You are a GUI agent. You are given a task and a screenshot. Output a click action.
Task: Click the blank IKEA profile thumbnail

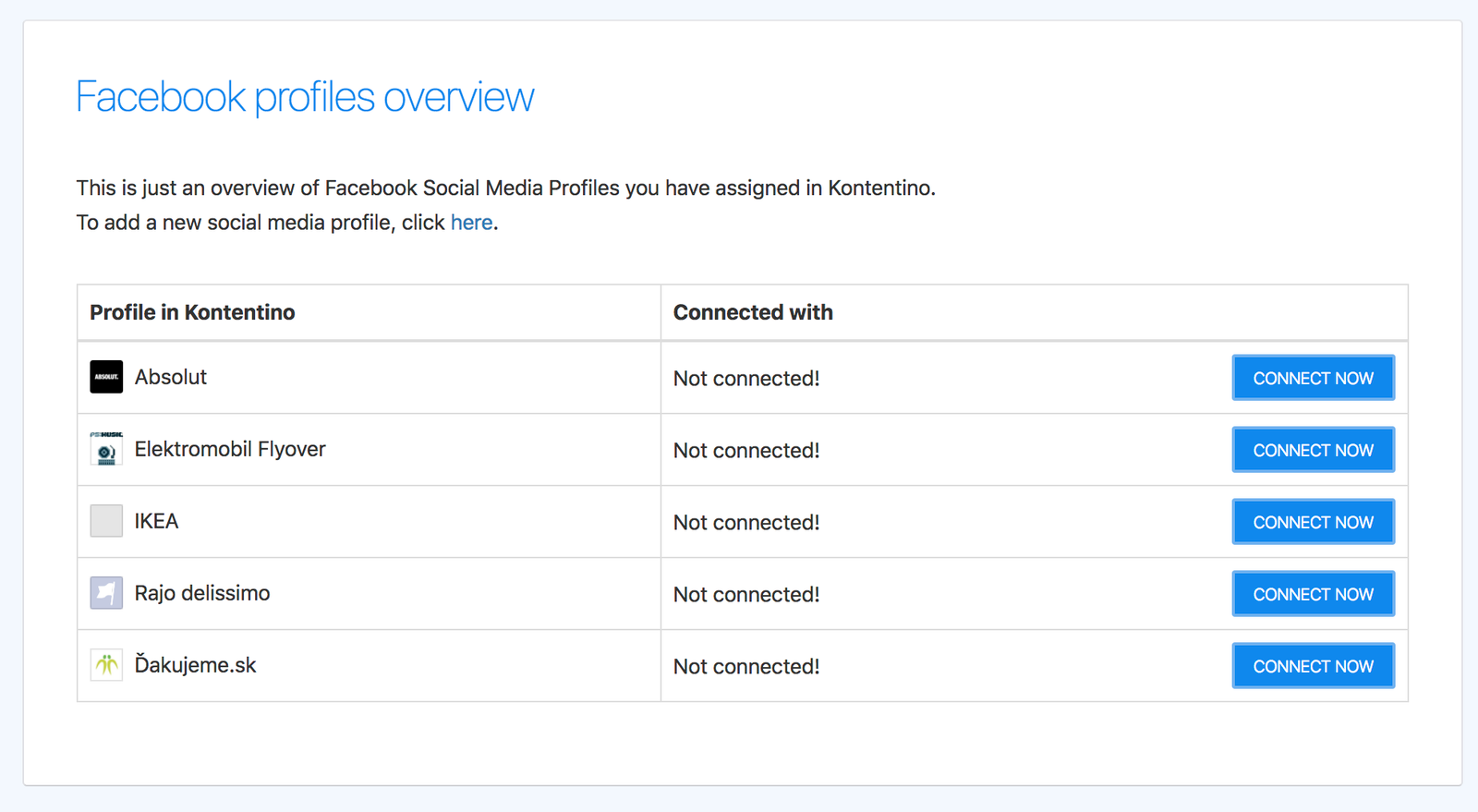106,521
